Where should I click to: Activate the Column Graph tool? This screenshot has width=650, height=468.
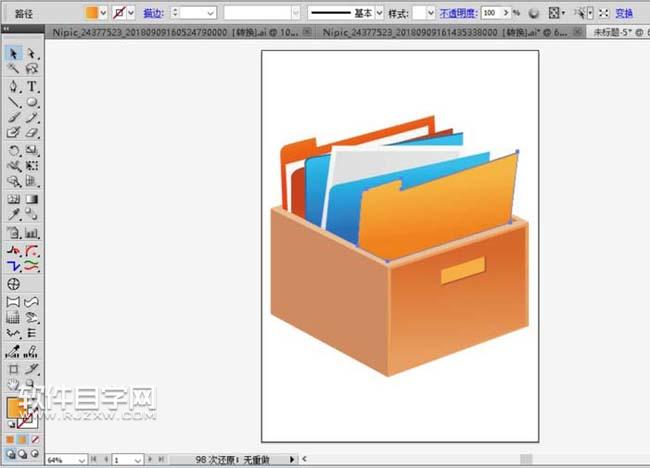pyautogui.click(x=32, y=233)
